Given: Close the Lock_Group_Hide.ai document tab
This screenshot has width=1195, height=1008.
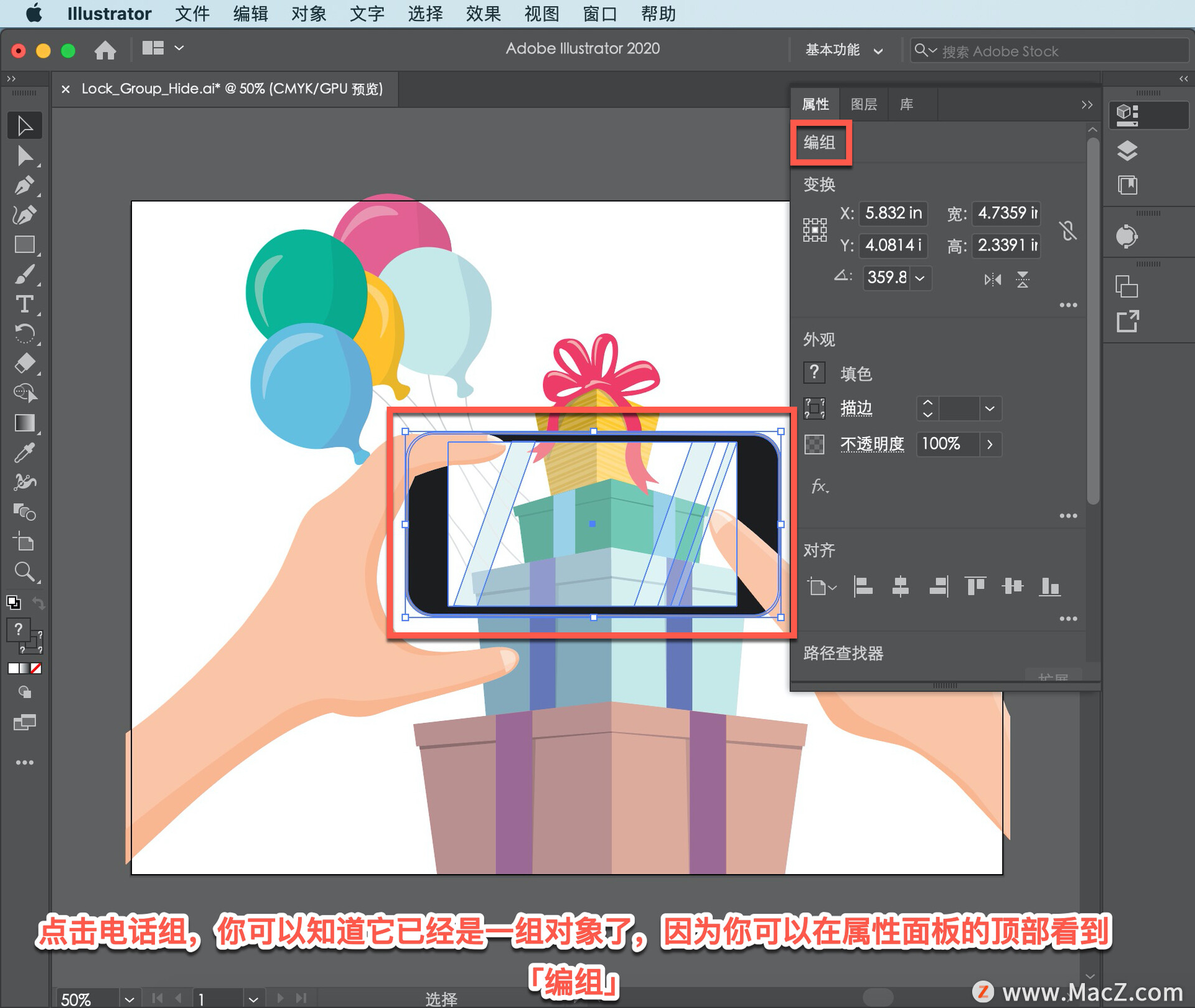Looking at the screenshot, I should (65, 90).
